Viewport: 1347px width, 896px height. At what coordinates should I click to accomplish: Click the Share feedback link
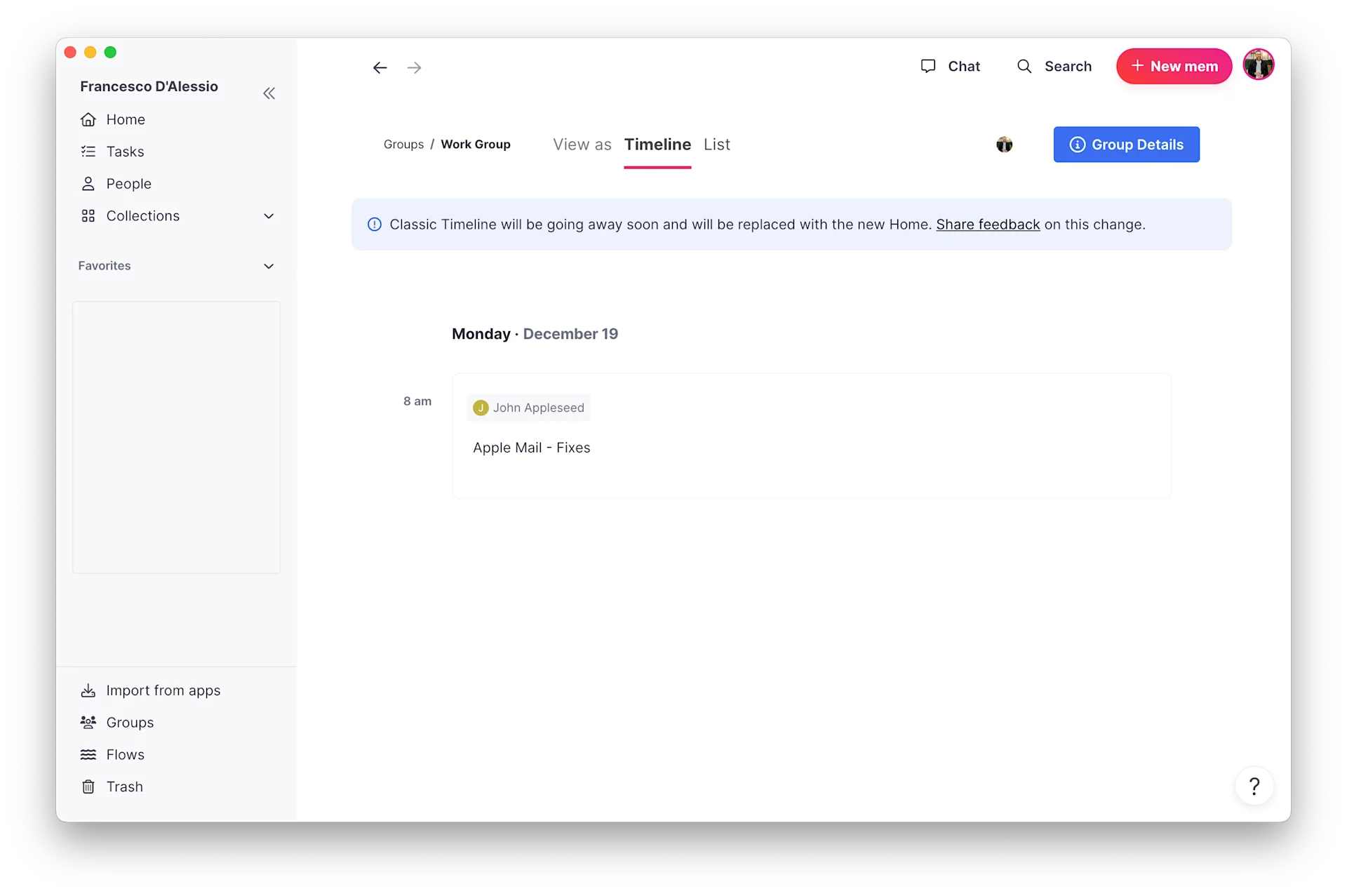[x=988, y=225]
